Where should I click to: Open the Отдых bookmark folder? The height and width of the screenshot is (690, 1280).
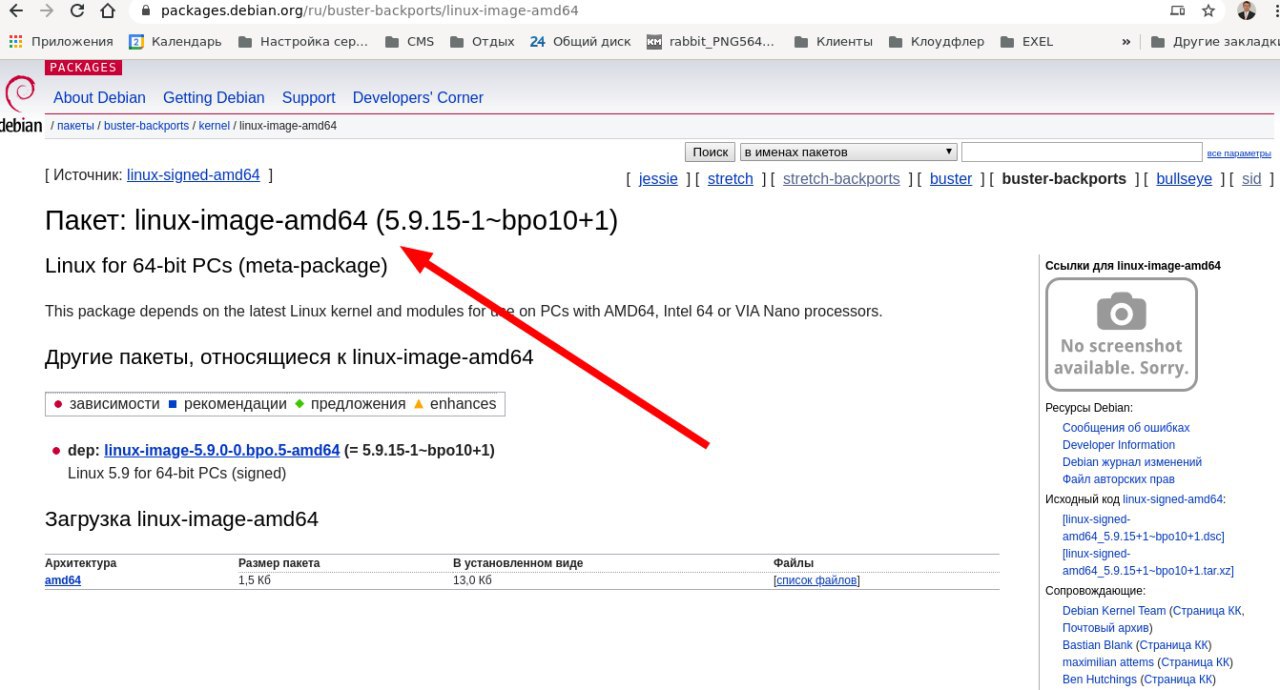point(482,41)
